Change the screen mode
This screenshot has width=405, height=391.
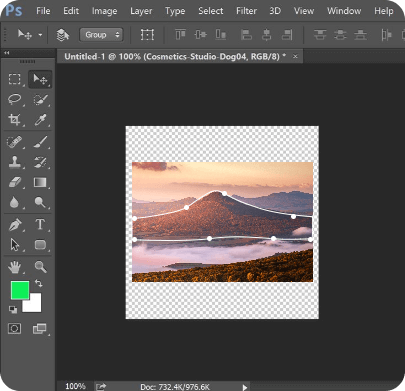(40, 329)
